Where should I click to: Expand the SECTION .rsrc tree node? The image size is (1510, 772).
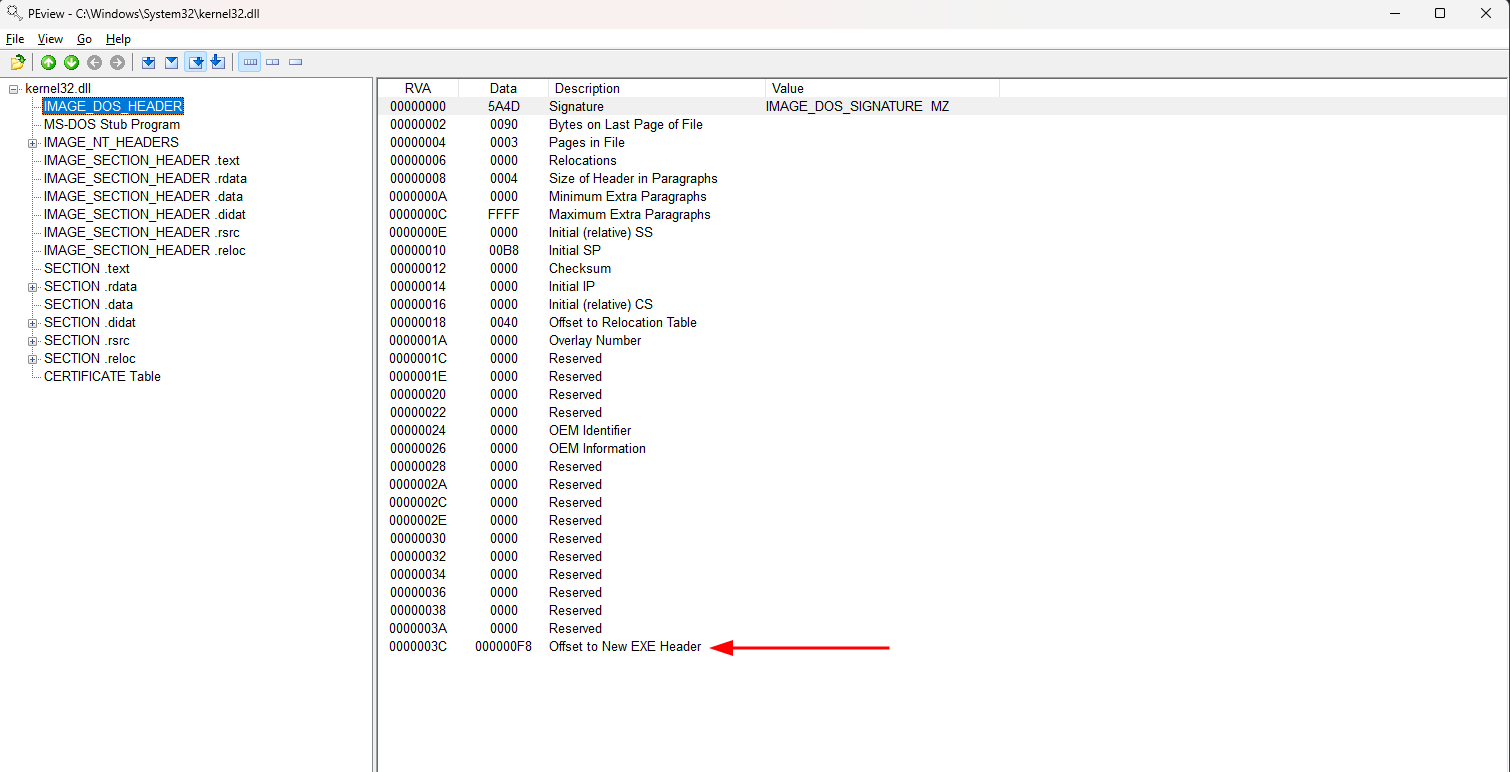pyautogui.click(x=32, y=341)
